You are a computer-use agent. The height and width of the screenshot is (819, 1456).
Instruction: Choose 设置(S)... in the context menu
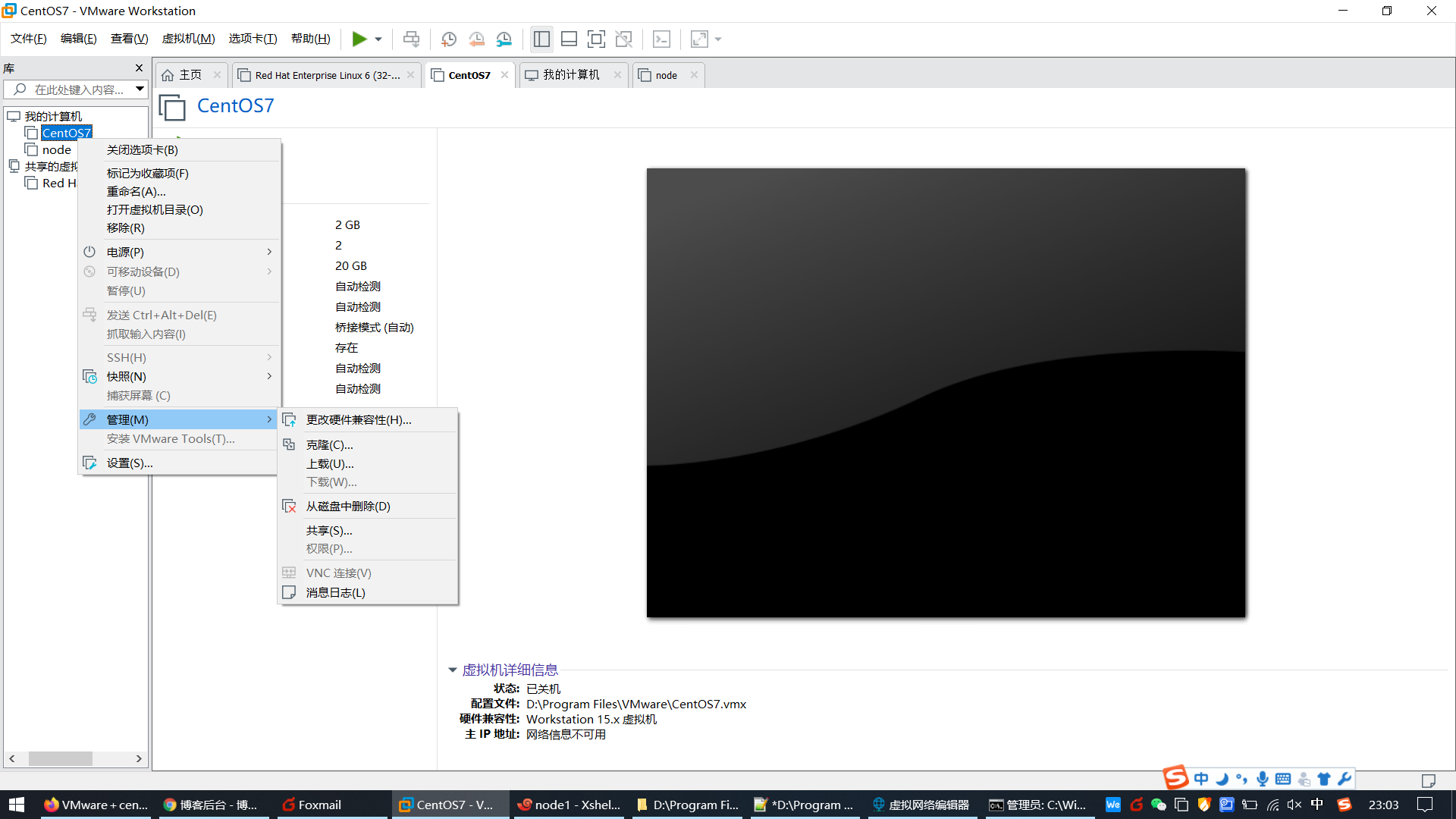(130, 463)
